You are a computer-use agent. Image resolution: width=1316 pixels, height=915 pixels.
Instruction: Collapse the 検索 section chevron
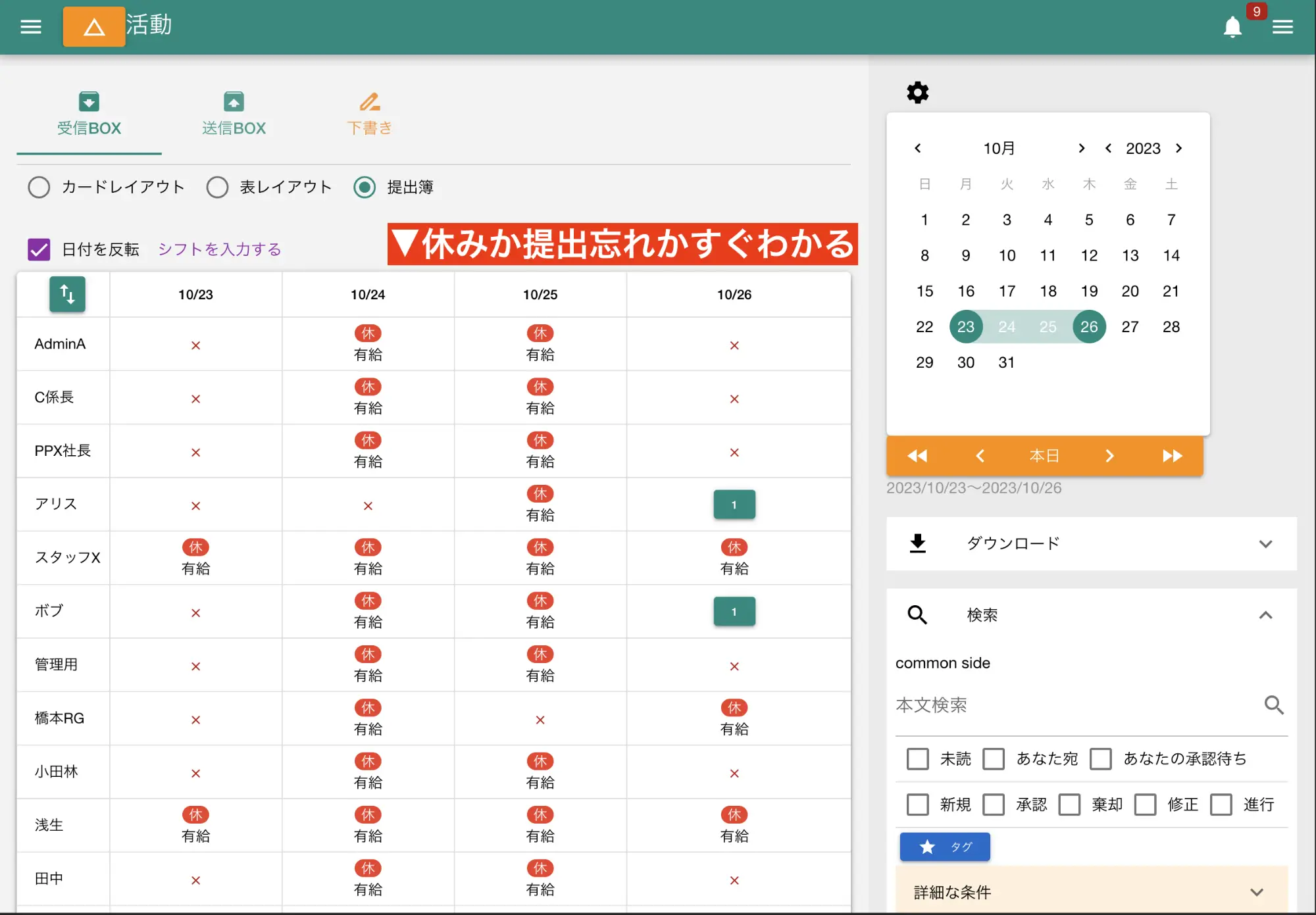(1265, 615)
